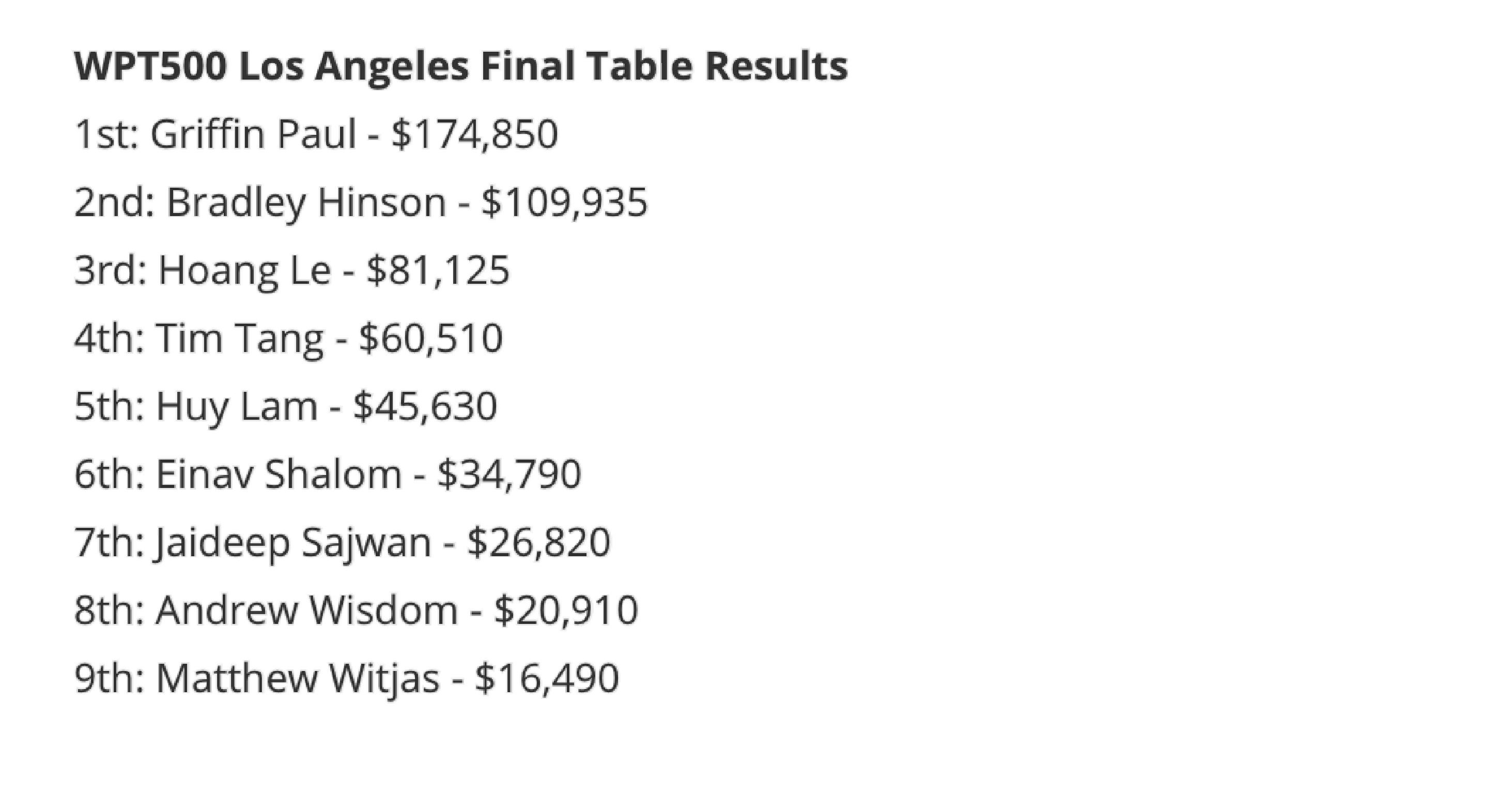This screenshot has width=1512, height=794.
Task: Select the 5th place Huy Lam line
Action: point(285,406)
